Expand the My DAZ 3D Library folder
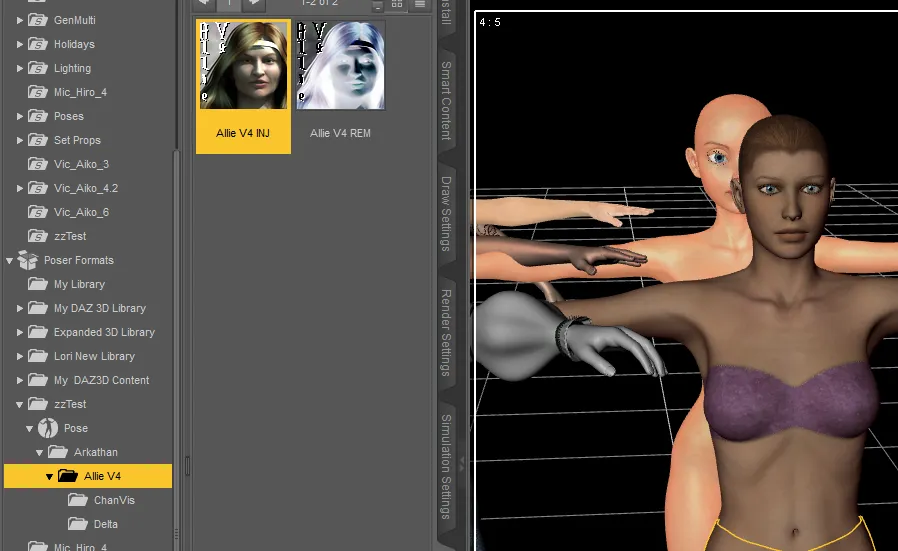This screenshot has height=551, width=898. (x=20, y=308)
